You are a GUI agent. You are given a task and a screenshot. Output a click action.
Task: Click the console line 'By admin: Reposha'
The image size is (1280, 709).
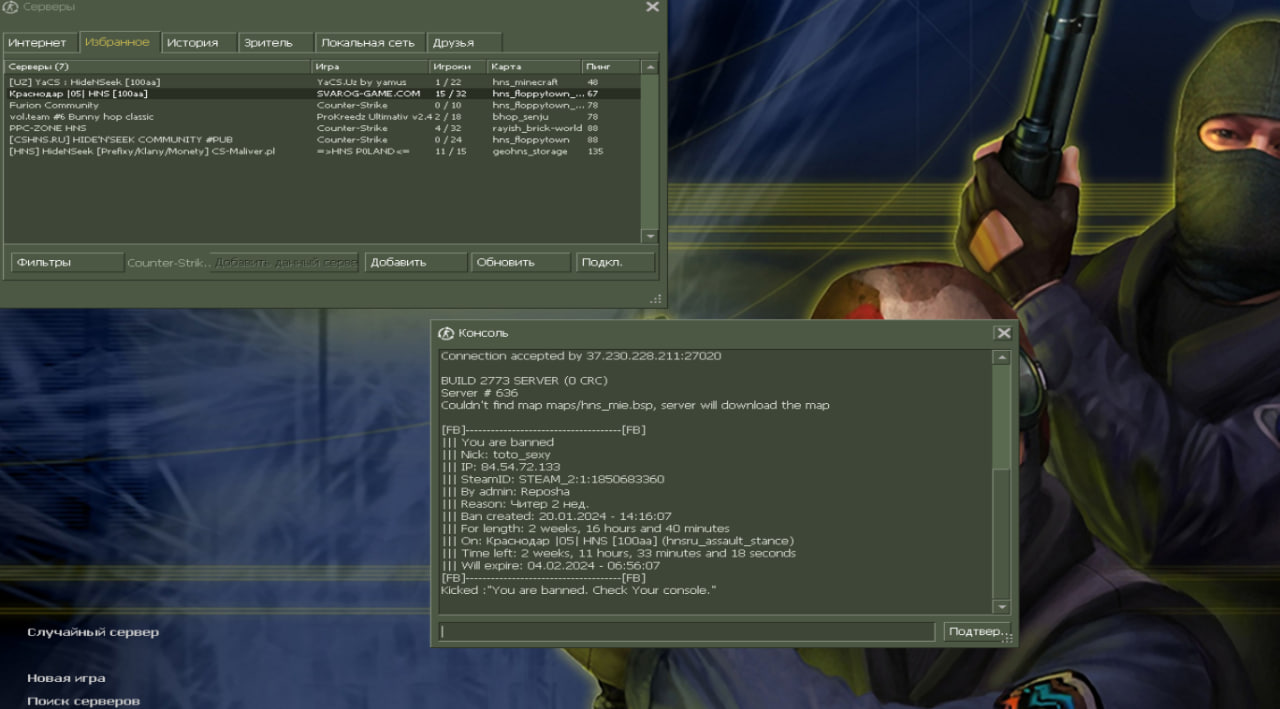(x=505, y=491)
